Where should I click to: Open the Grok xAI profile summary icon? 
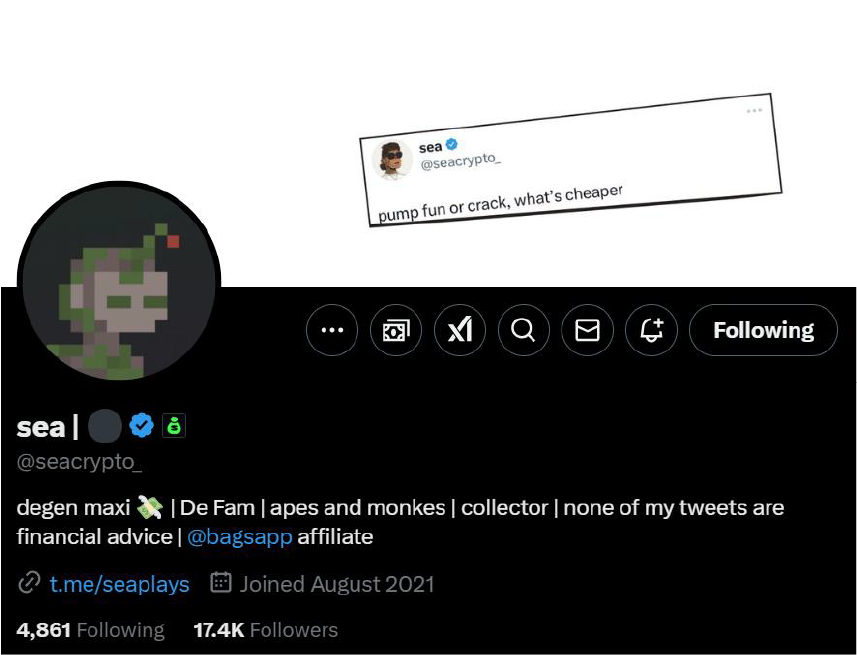point(460,330)
